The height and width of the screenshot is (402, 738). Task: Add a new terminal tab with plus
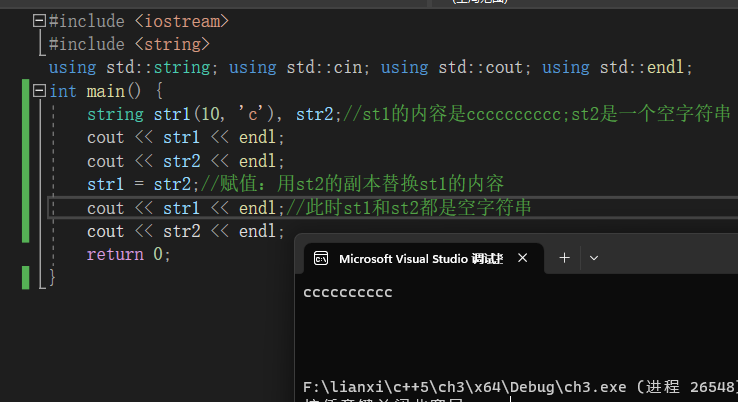pos(564,258)
